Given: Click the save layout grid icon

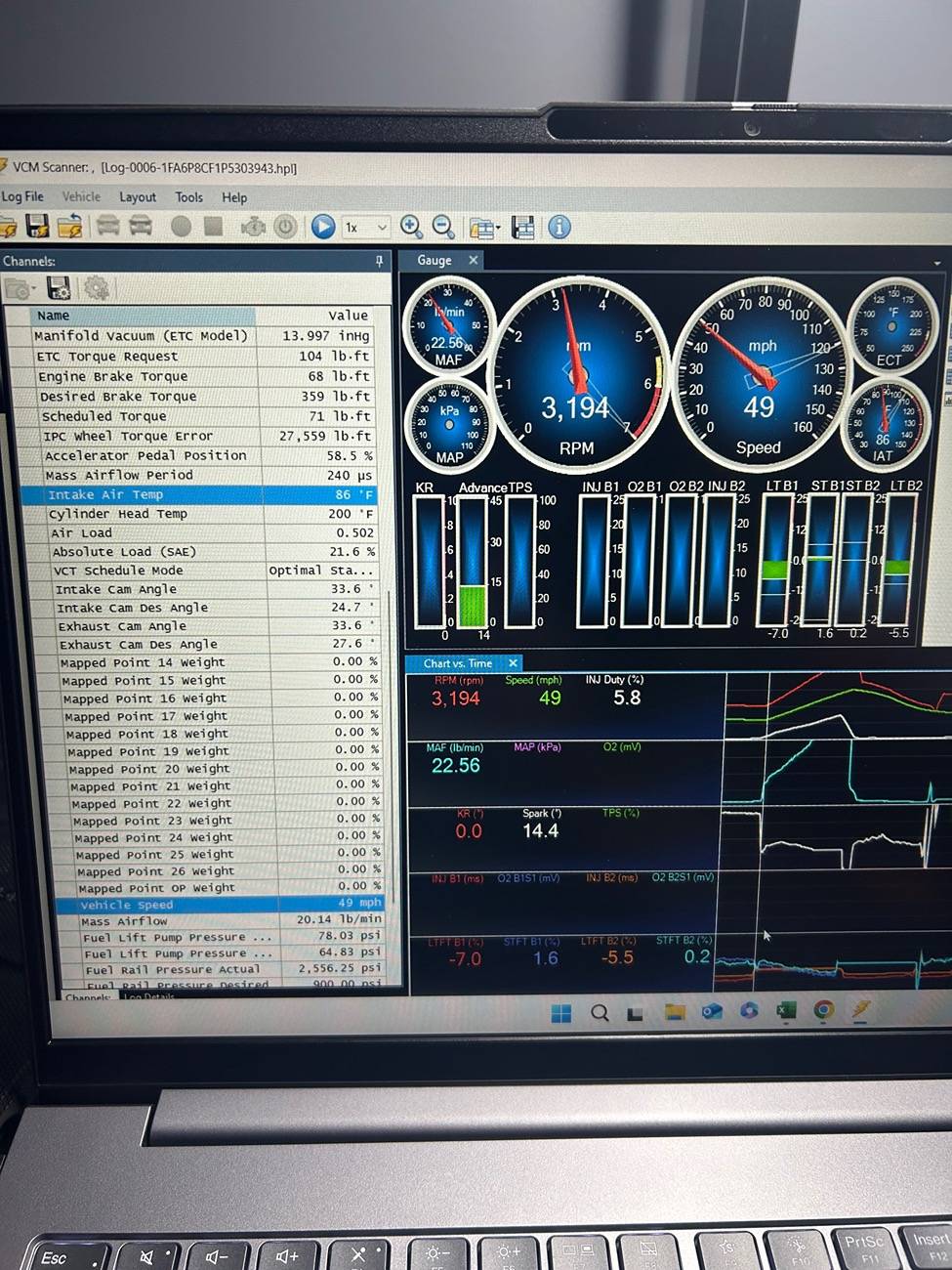Looking at the screenshot, I should coord(523,228).
